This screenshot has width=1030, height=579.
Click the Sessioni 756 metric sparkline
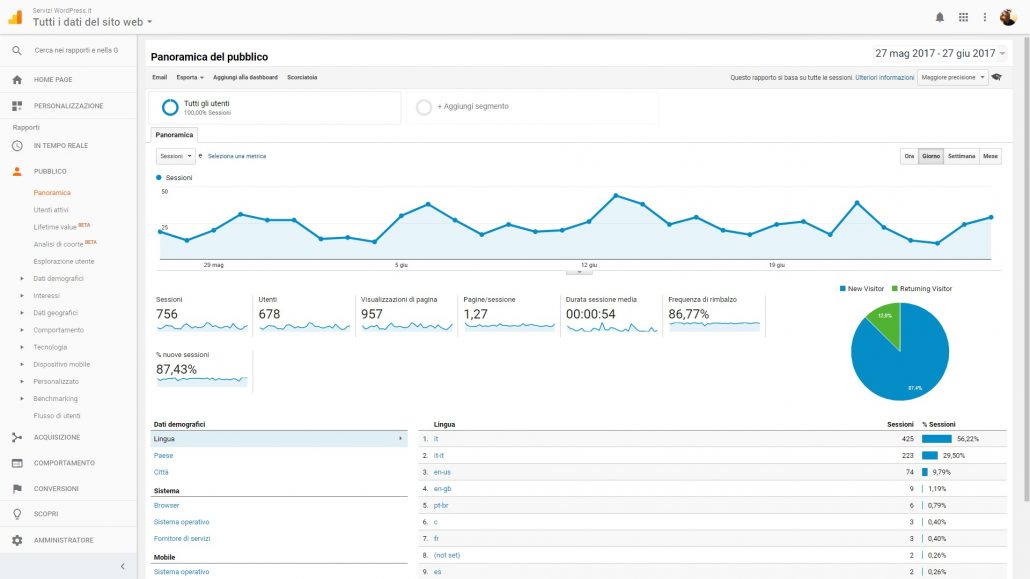click(x=202, y=326)
